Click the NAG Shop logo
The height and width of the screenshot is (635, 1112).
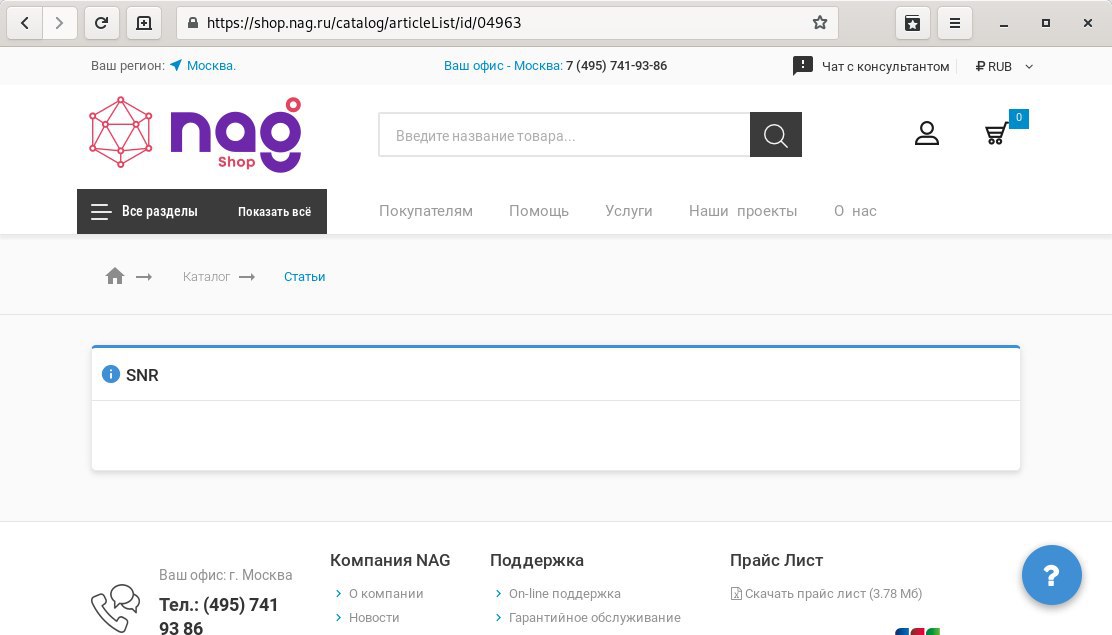click(x=196, y=135)
